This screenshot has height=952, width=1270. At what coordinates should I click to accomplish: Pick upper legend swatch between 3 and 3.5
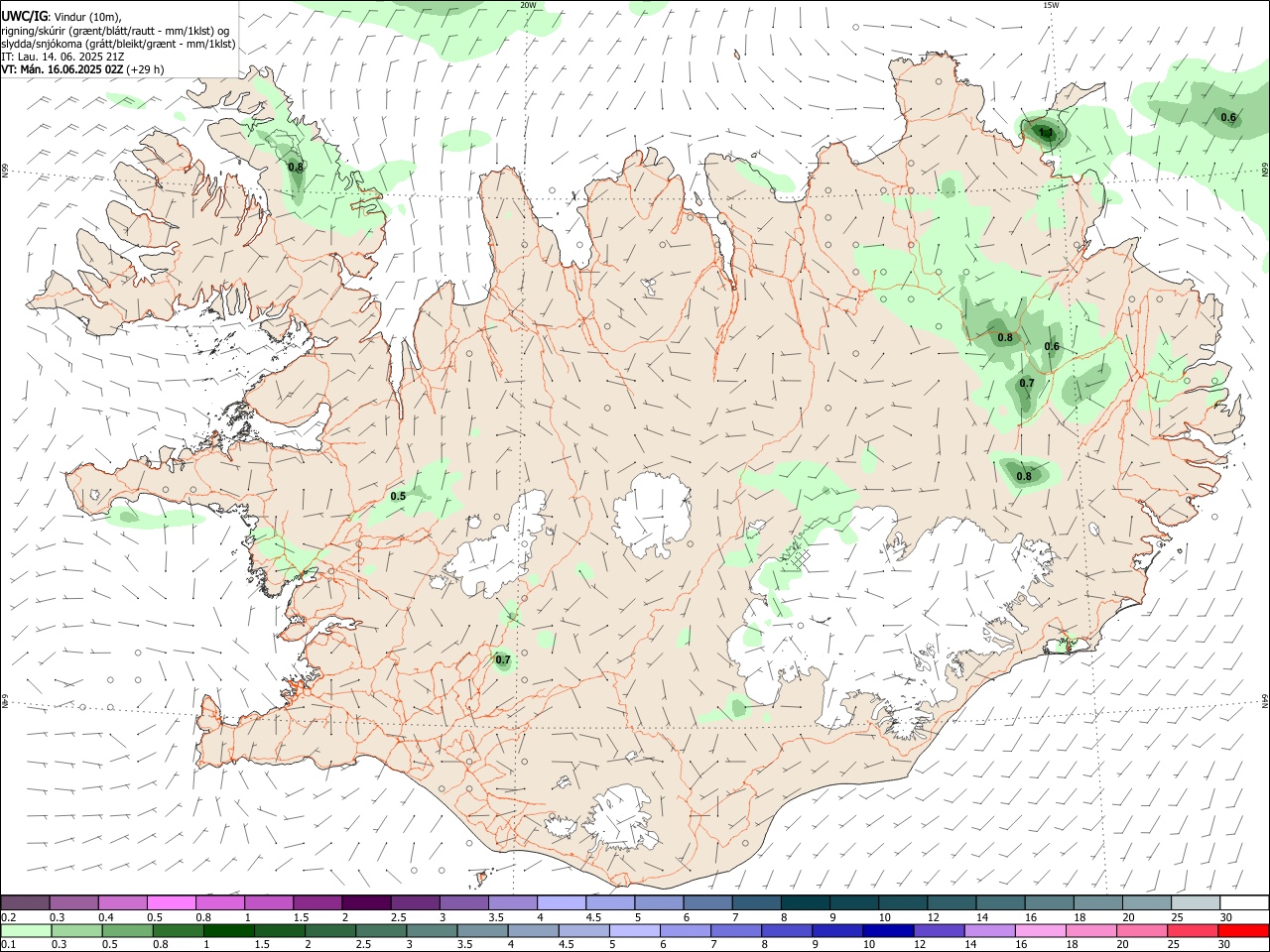click(x=462, y=902)
